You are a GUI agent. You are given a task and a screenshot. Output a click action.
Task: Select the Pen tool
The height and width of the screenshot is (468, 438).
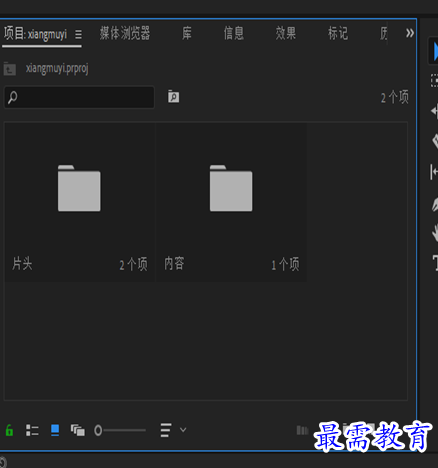(435, 204)
